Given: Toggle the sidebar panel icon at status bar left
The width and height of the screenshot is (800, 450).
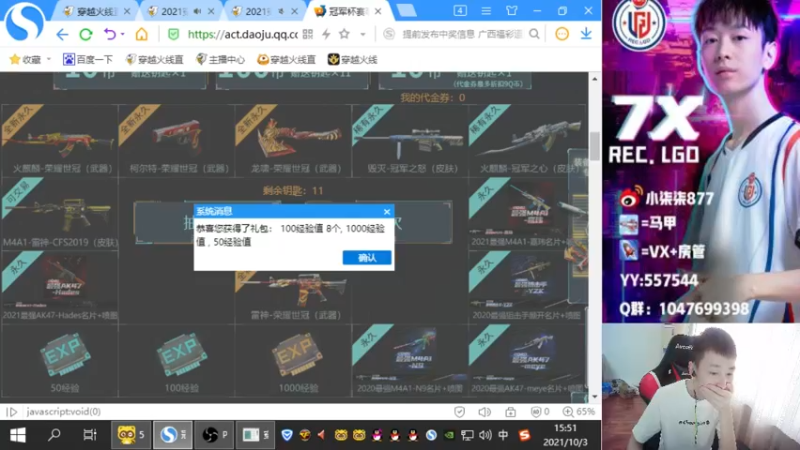Looking at the screenshot, I should 11,412.
